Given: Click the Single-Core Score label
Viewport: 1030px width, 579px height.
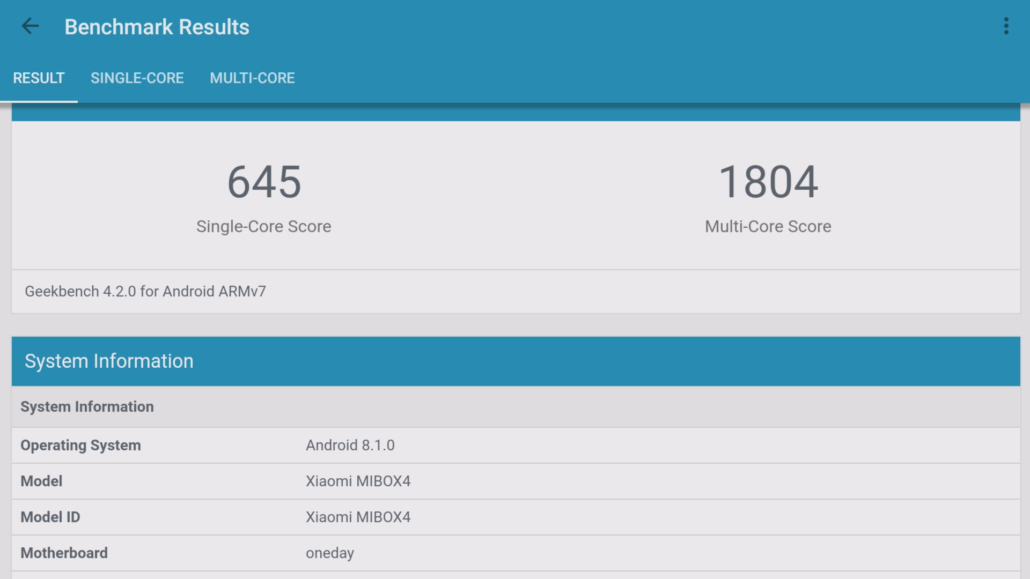Looking at the screenshot, I should tap(263, 226).
